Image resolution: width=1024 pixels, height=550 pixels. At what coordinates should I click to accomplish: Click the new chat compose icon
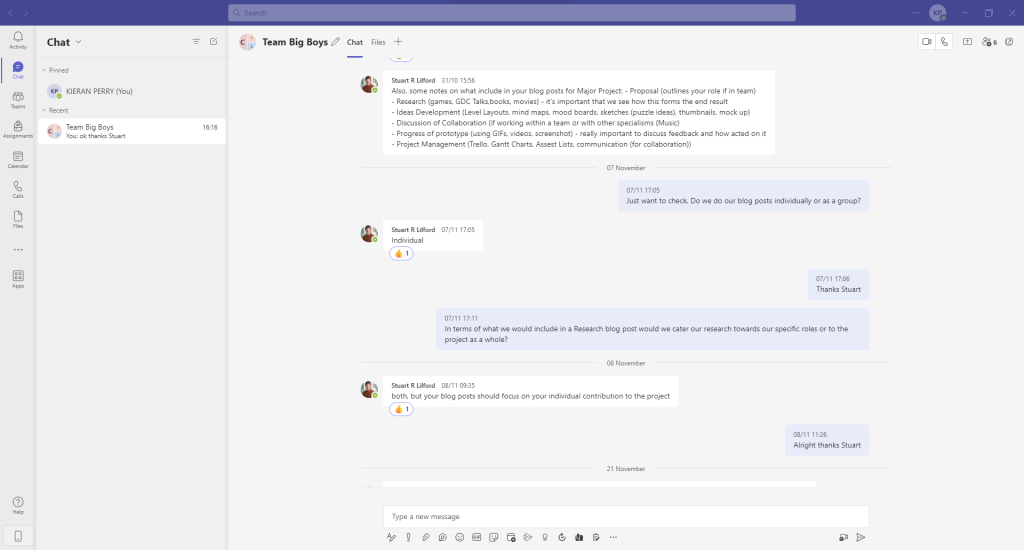213,42
